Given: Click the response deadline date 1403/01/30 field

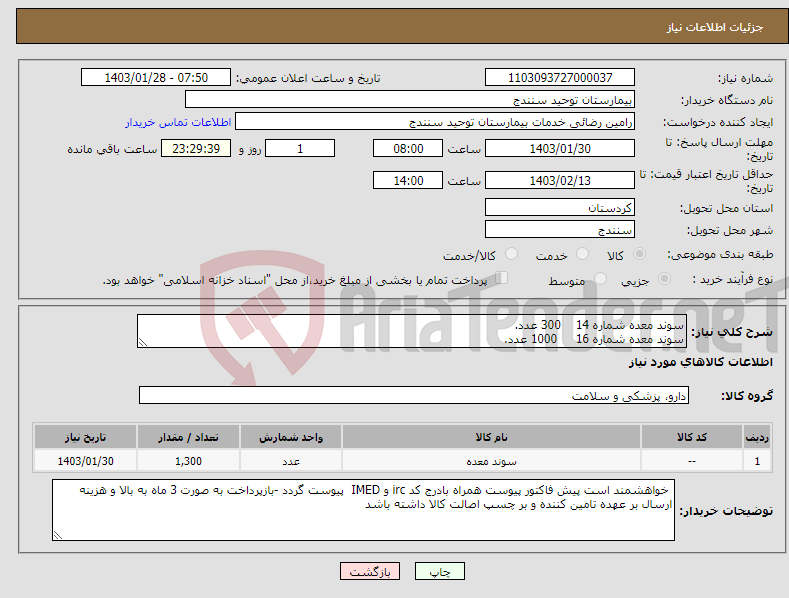Looking at the screenshot, I should coord(560,148).
